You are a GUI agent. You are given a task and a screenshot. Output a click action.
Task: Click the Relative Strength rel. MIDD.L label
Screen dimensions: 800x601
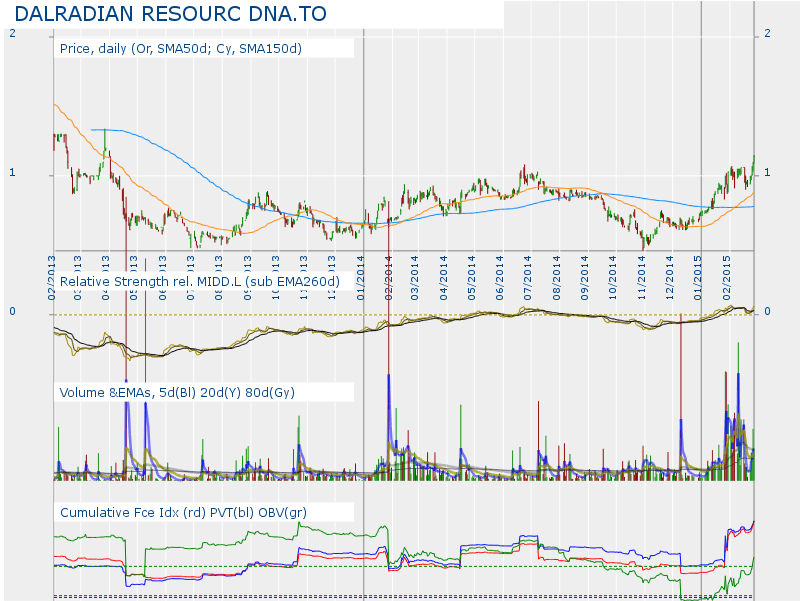tap(200, 282)
